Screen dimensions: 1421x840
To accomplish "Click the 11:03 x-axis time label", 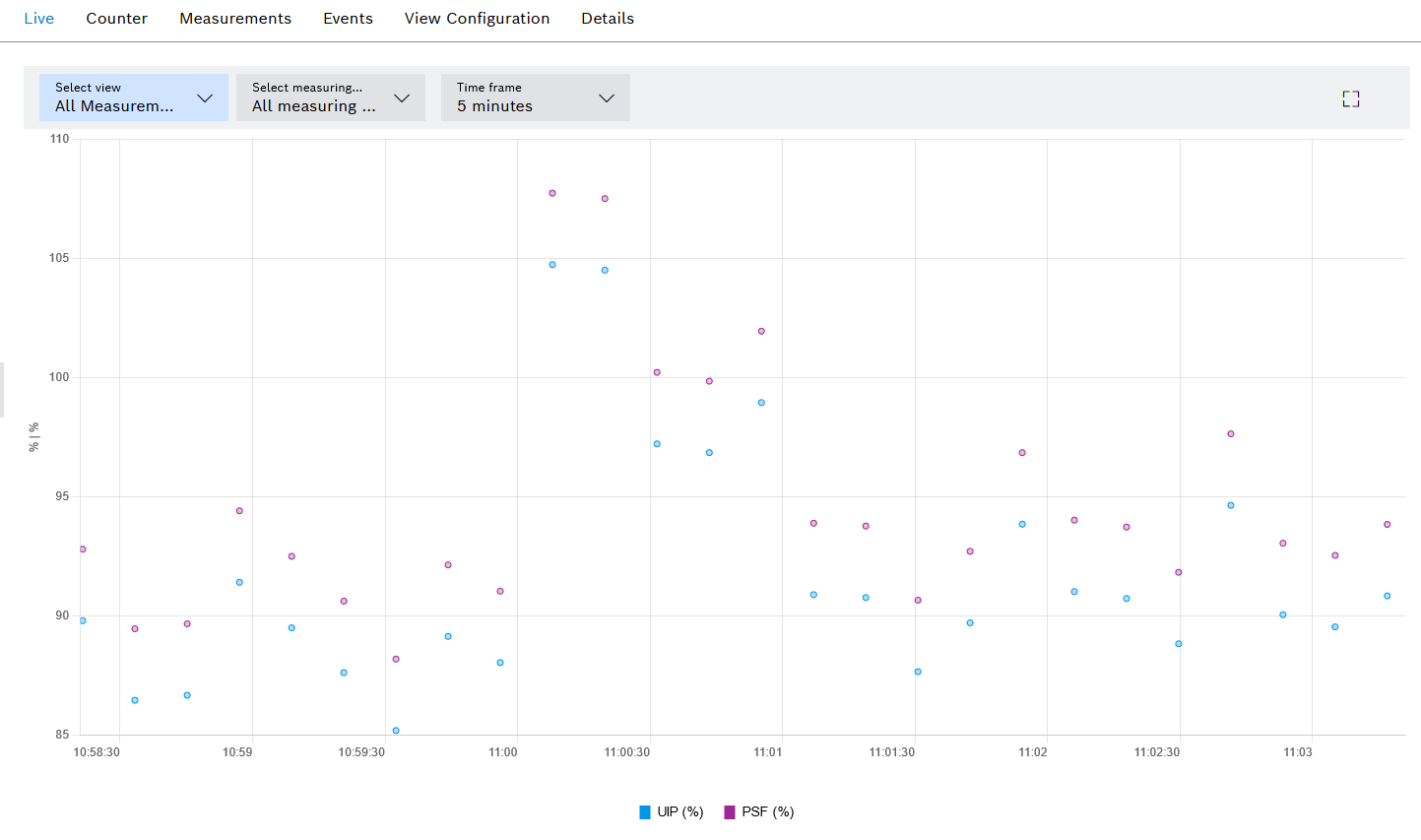I will pos(1298,752).
